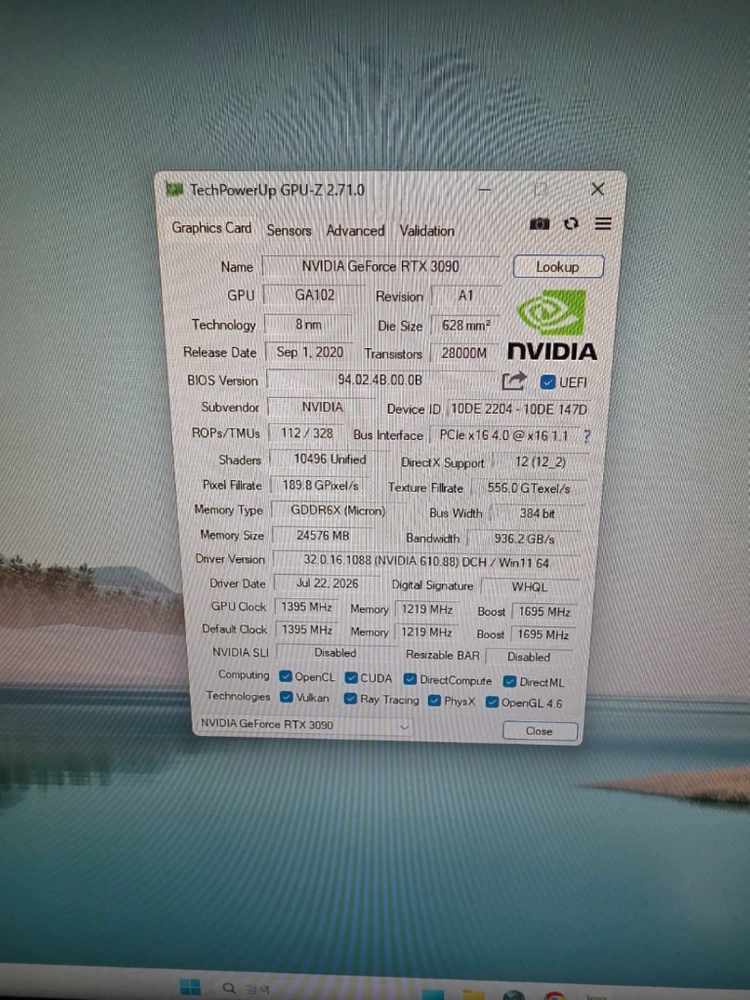Open the GPU-Z hamburger menu

[603, 224]
